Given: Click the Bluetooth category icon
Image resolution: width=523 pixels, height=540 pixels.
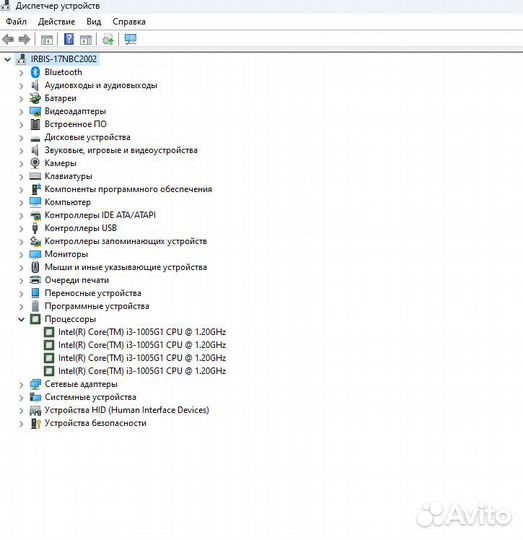Looking at the screenshot, I should tap(35, 72).
